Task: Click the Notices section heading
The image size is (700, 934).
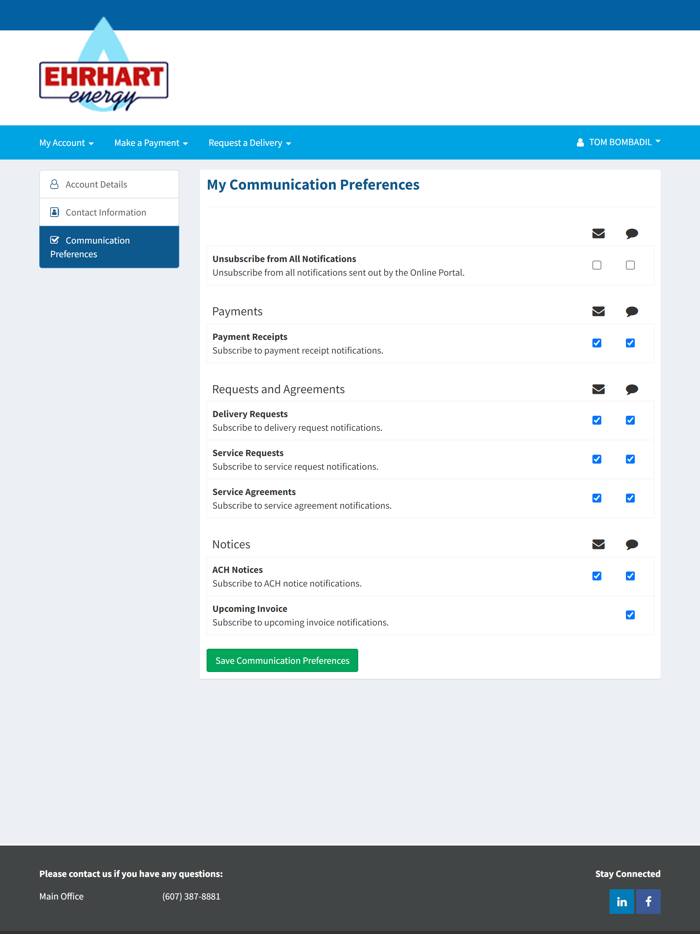Action: click(x=231, y=544)
